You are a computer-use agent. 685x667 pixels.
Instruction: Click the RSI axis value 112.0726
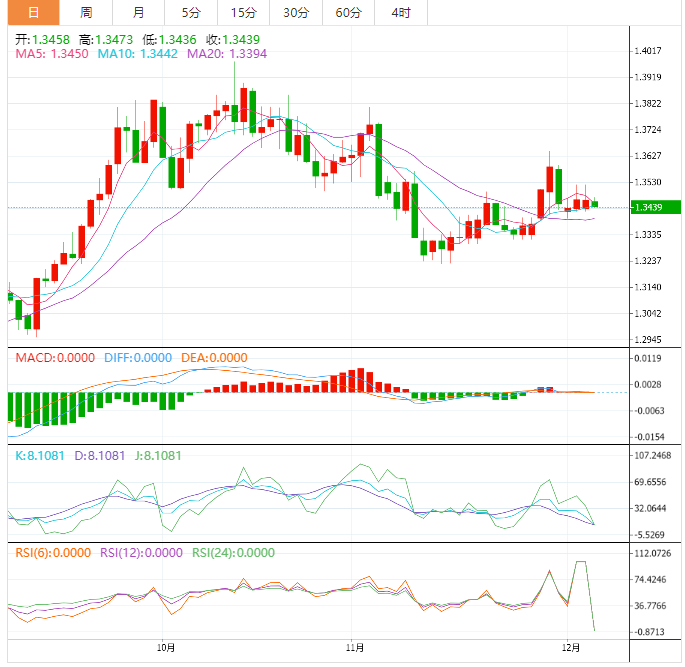[653, 553]
